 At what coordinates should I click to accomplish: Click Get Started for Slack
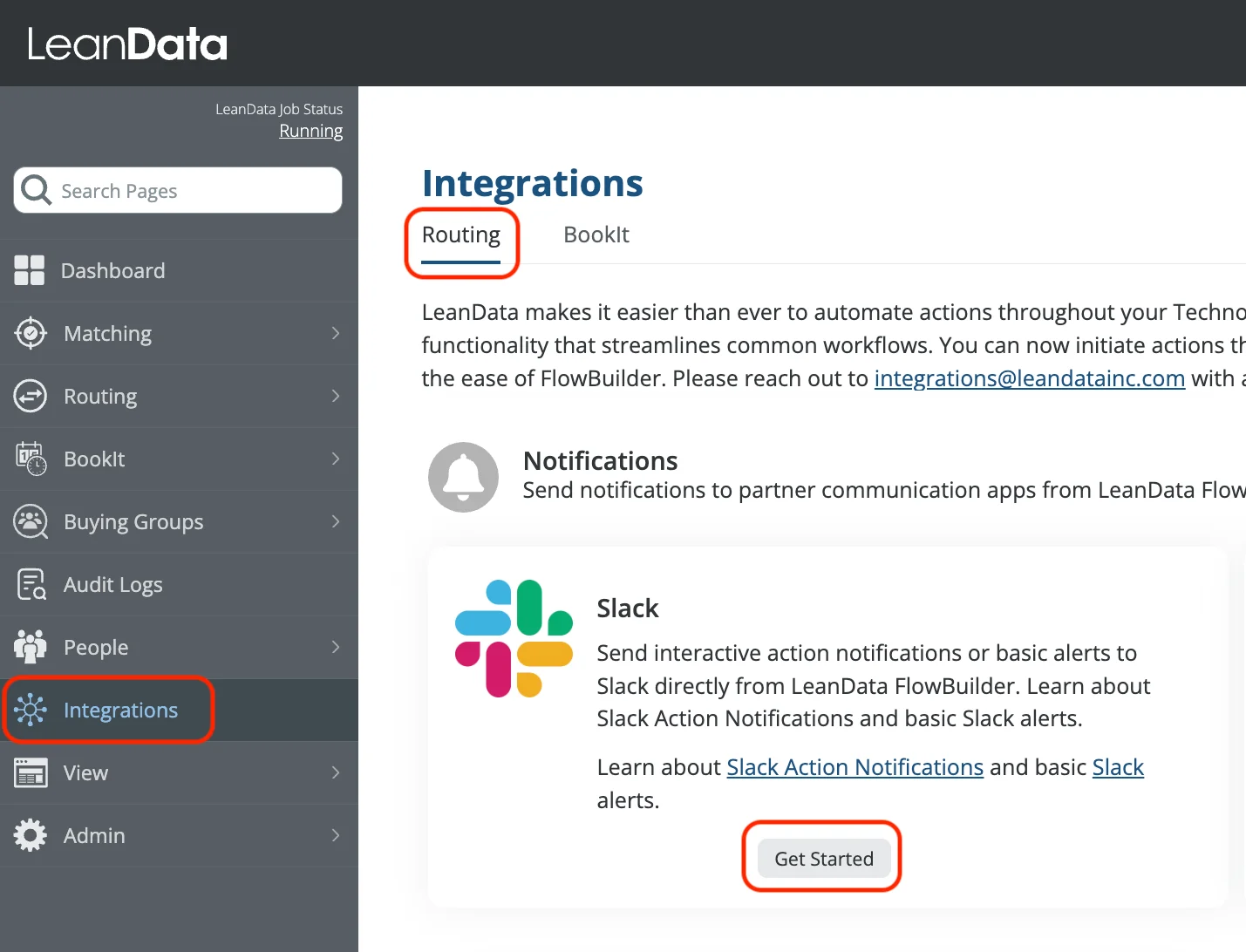[824, 859]
